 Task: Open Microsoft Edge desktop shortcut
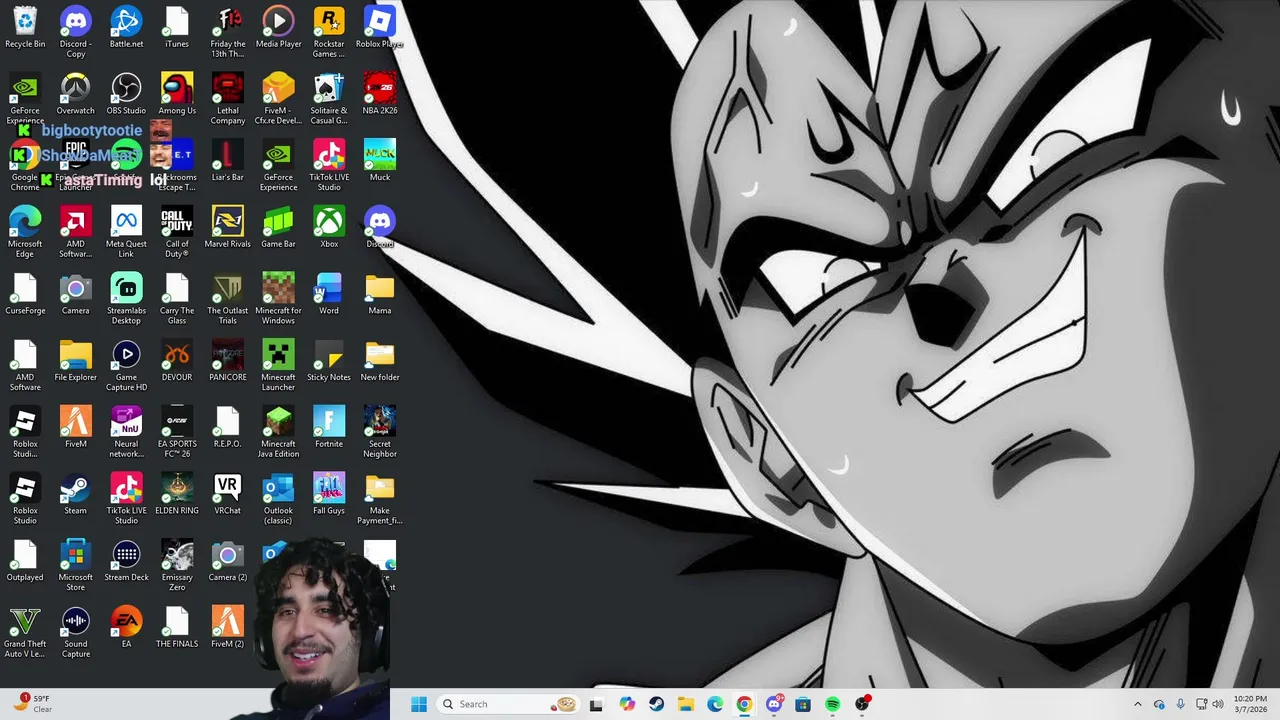25,232
